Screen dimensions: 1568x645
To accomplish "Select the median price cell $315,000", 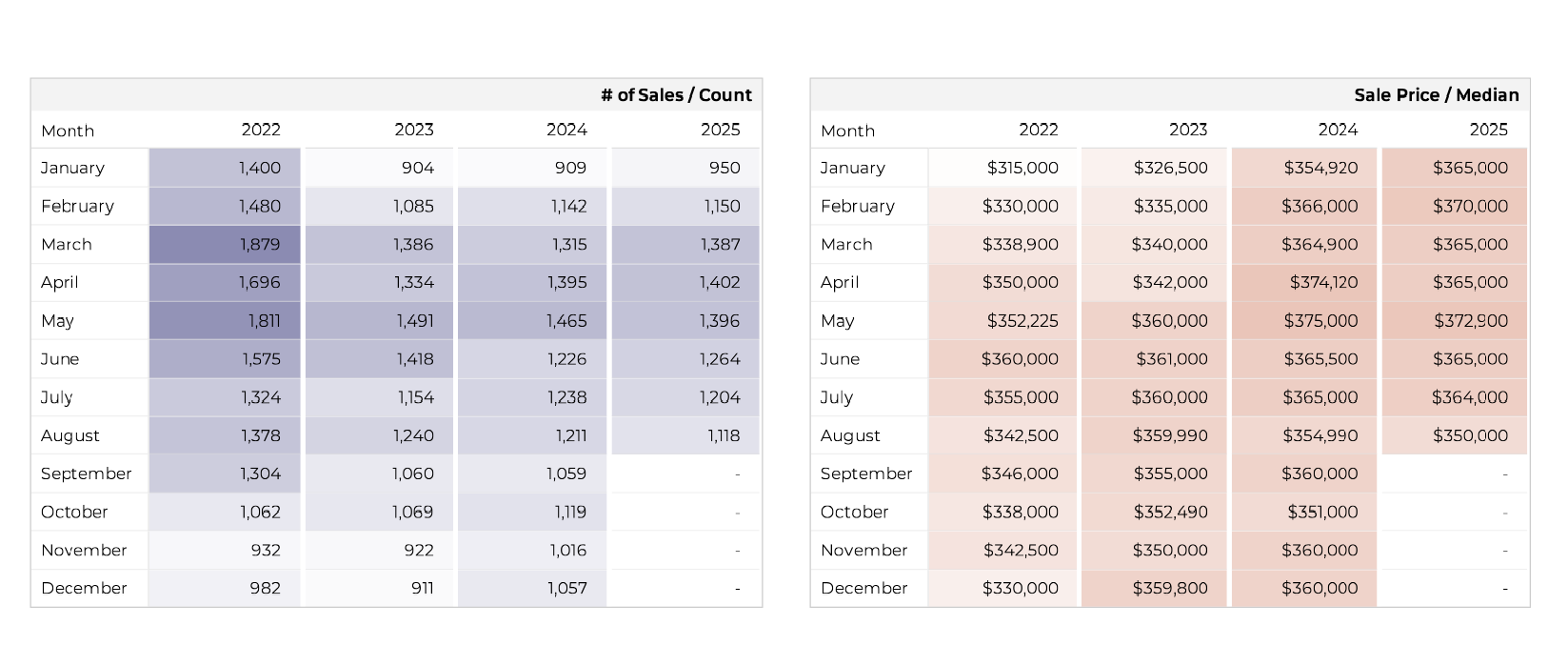I will (x=1002, y=168).
